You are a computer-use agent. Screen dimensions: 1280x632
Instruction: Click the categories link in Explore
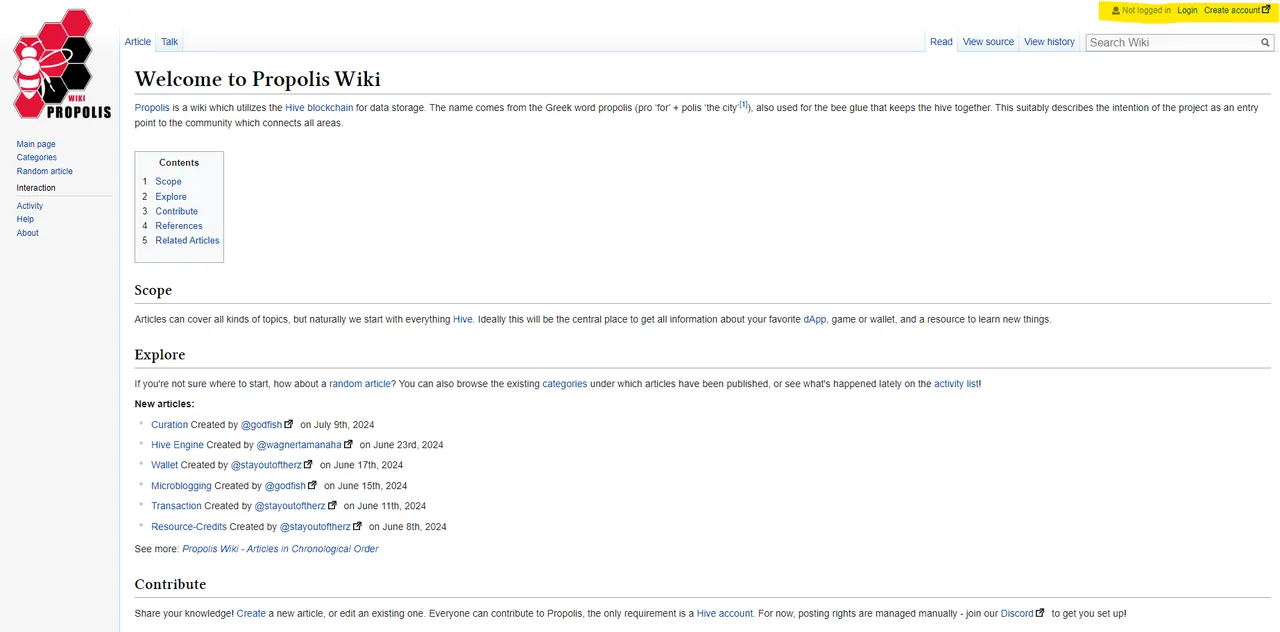pyautogui.click(x=565, y=384)
